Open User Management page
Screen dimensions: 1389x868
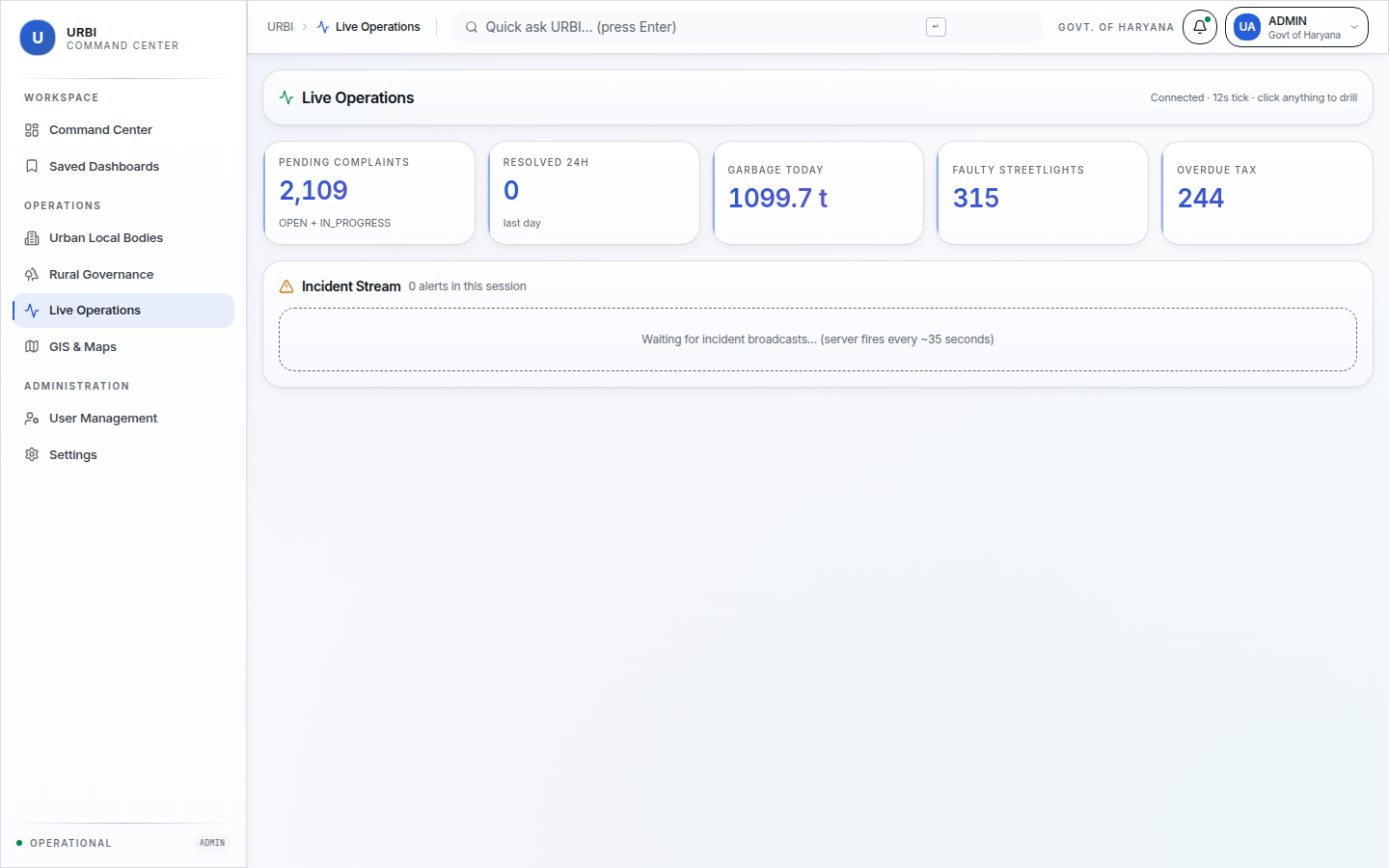point(123,419)
